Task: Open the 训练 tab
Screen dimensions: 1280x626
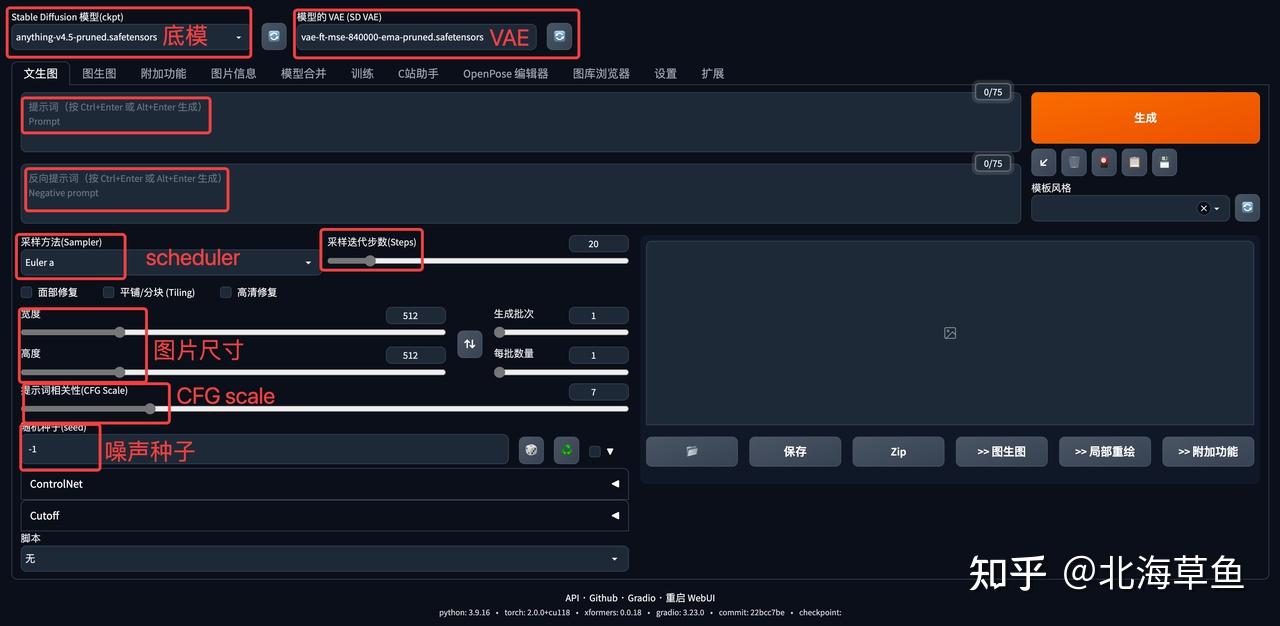Action: [362, 73]
